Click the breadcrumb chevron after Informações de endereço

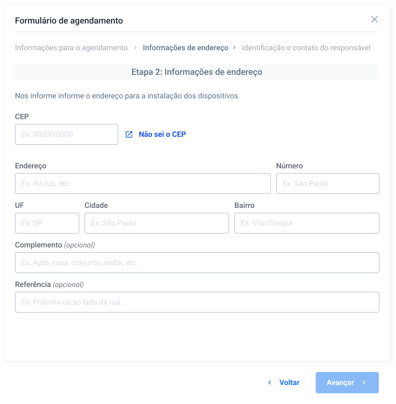pyautogui.click(x=234, y=48)
